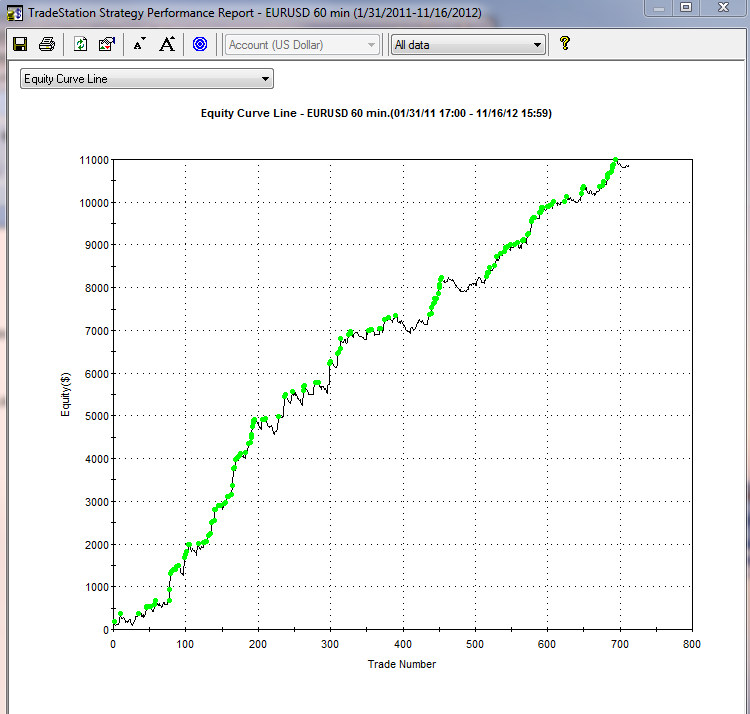This screenshot has height=714, width=750.
Task: Click the blue circular target icon
Action: tap(199, 44)
